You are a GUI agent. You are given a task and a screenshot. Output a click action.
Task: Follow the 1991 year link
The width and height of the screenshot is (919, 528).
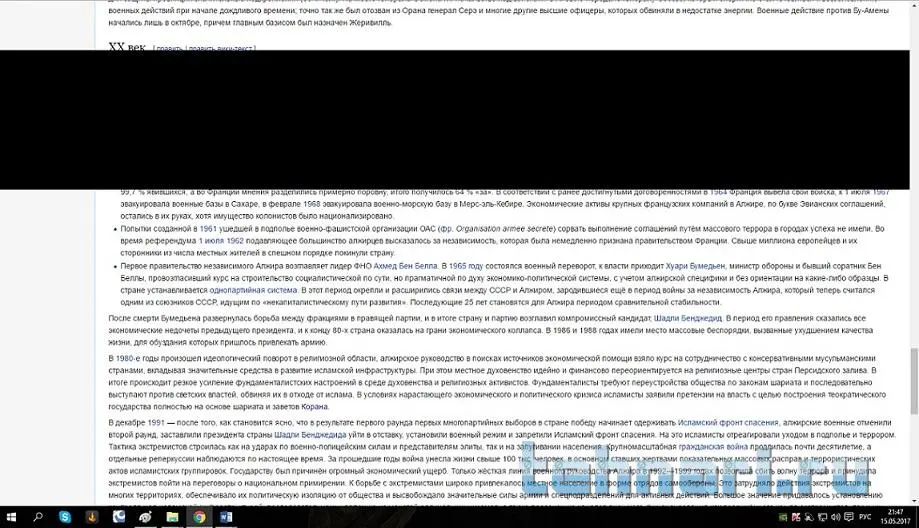click(156, 423)
